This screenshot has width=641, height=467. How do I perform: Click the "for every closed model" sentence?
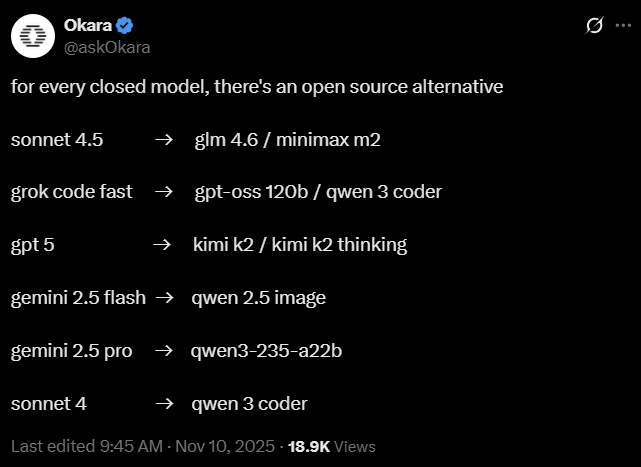257,87
